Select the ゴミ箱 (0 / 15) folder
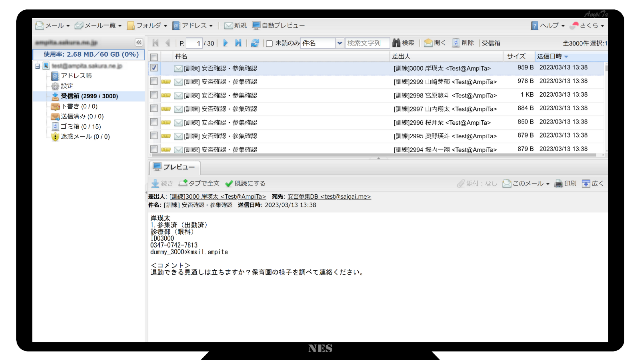This screenshot has width=640, height=360. point(76,127)
